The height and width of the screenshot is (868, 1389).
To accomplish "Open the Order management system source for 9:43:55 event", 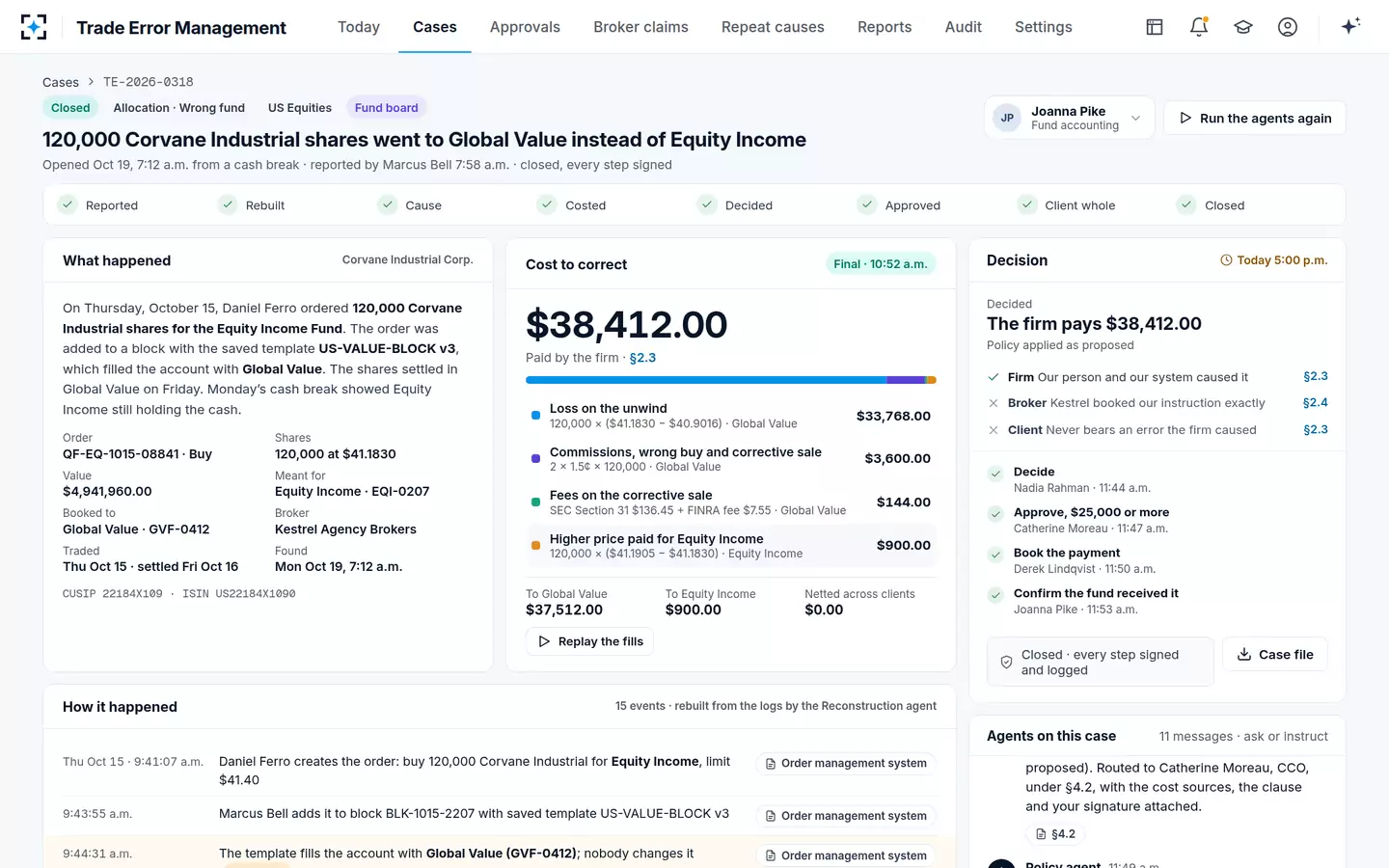I will tap(846, 816).
